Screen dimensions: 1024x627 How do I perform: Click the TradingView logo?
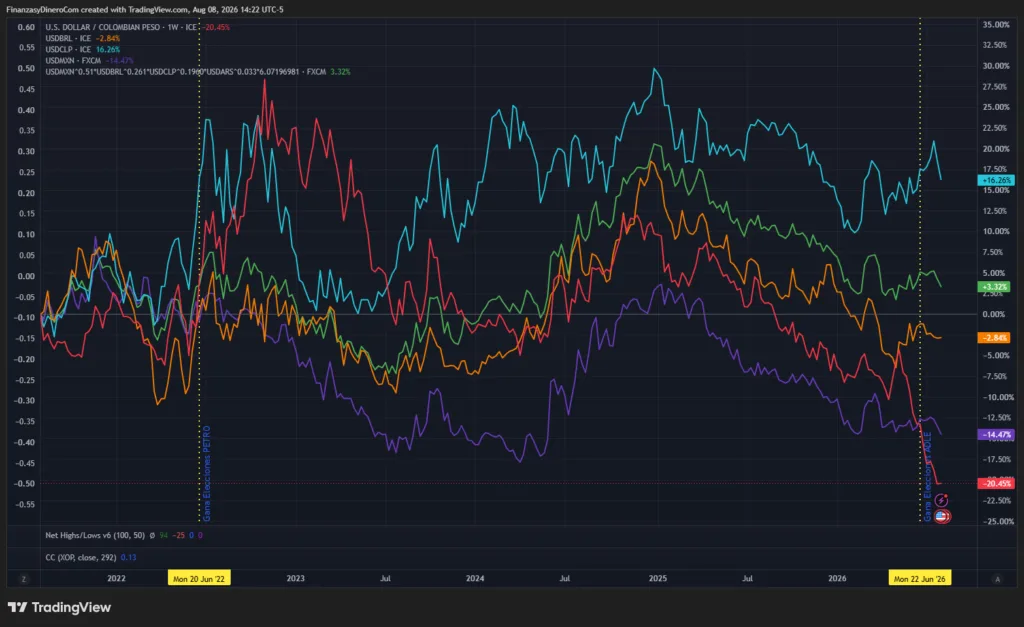tap(59, 607)
